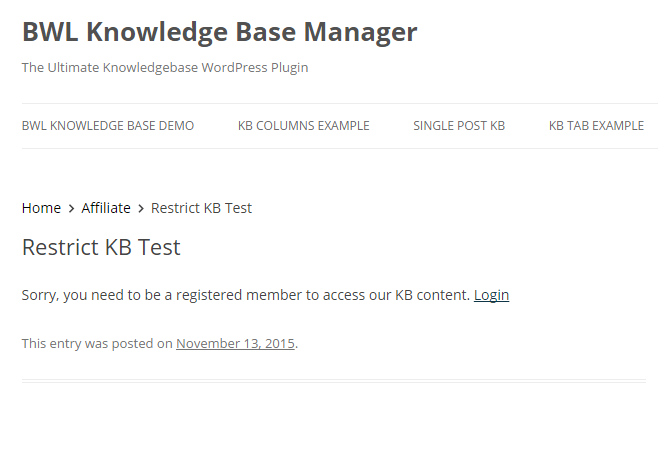Click the word "Sorry" in the message
This screenshot has width=658, height=453.
pyautogui.click(x=38, y=296)
